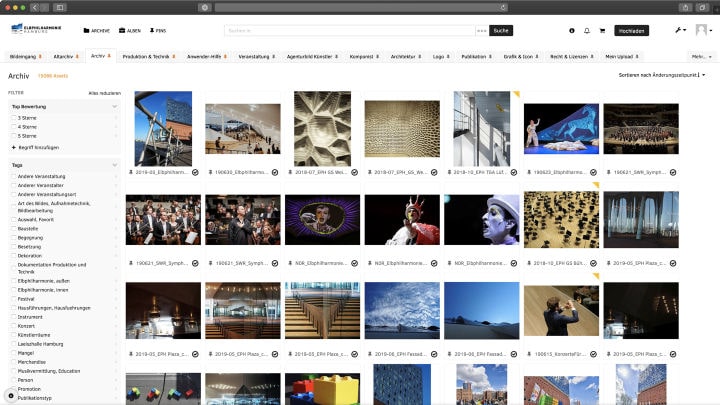
Task: Click pin icon on Mein Upload tab
Action: (x=637, y=56)
